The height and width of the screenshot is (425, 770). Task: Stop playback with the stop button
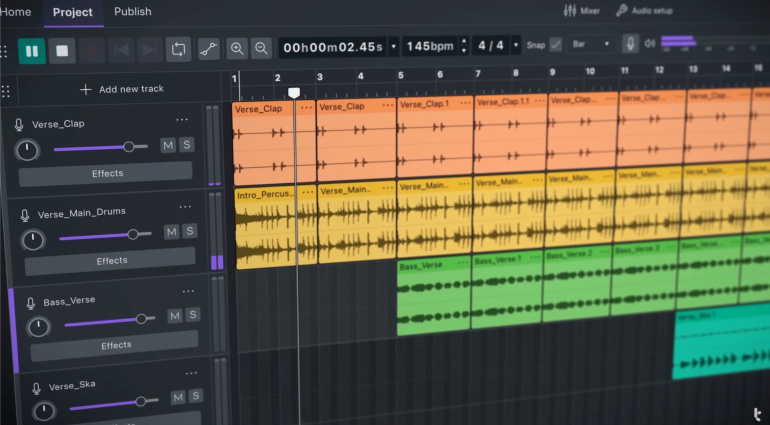(62, 49)
